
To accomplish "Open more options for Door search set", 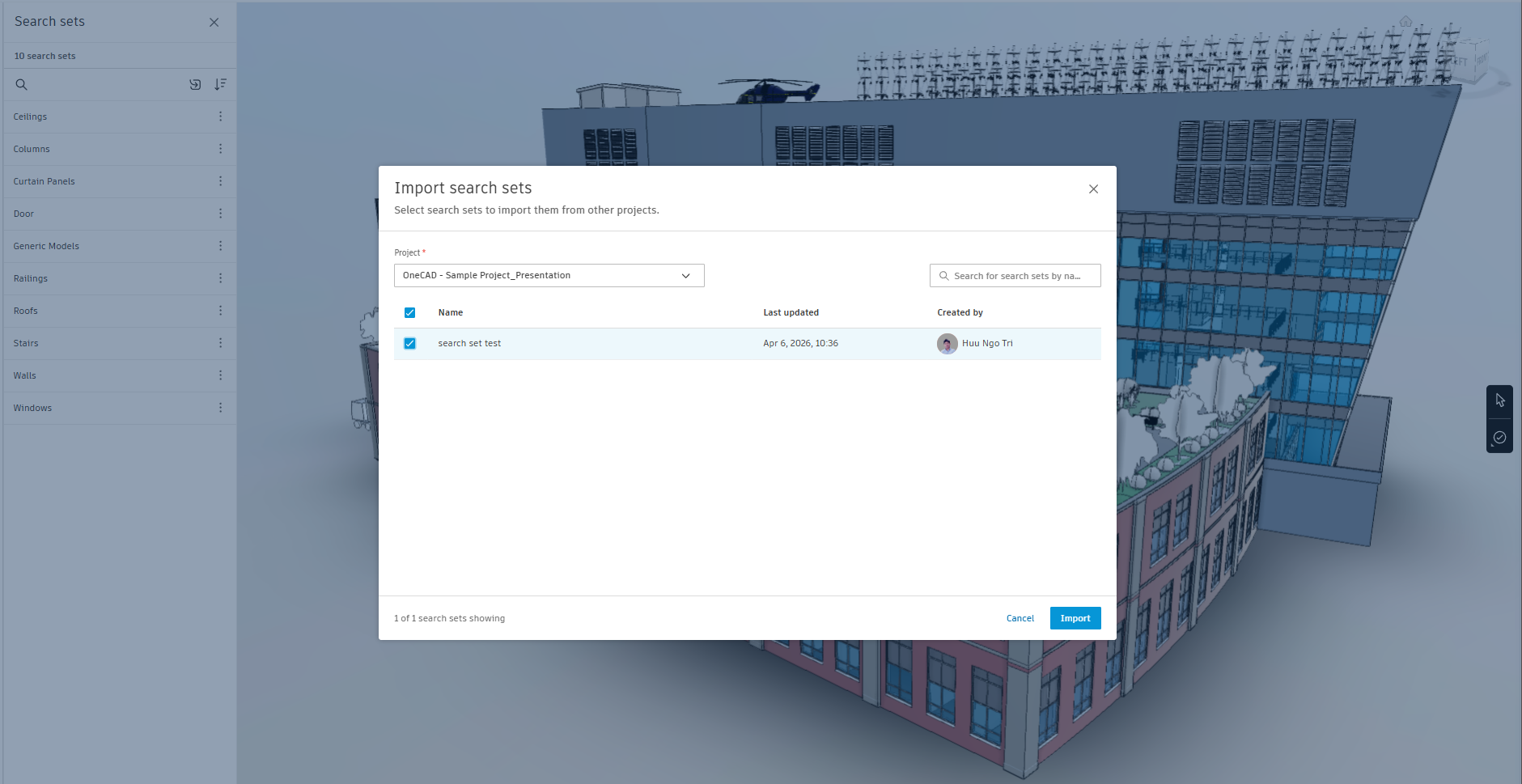I will (220, 214).
